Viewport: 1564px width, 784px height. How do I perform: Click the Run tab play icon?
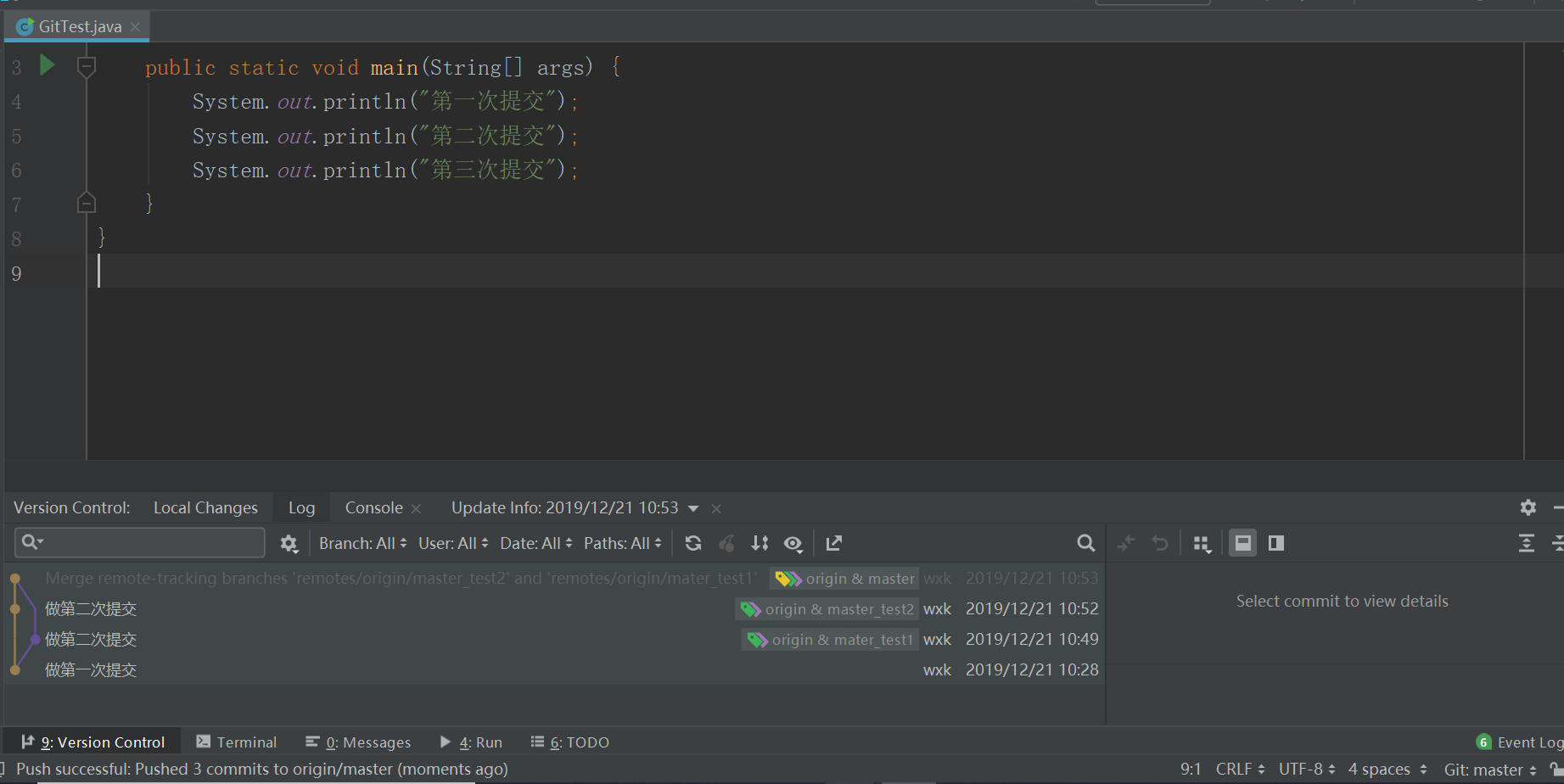pos(446,742)
